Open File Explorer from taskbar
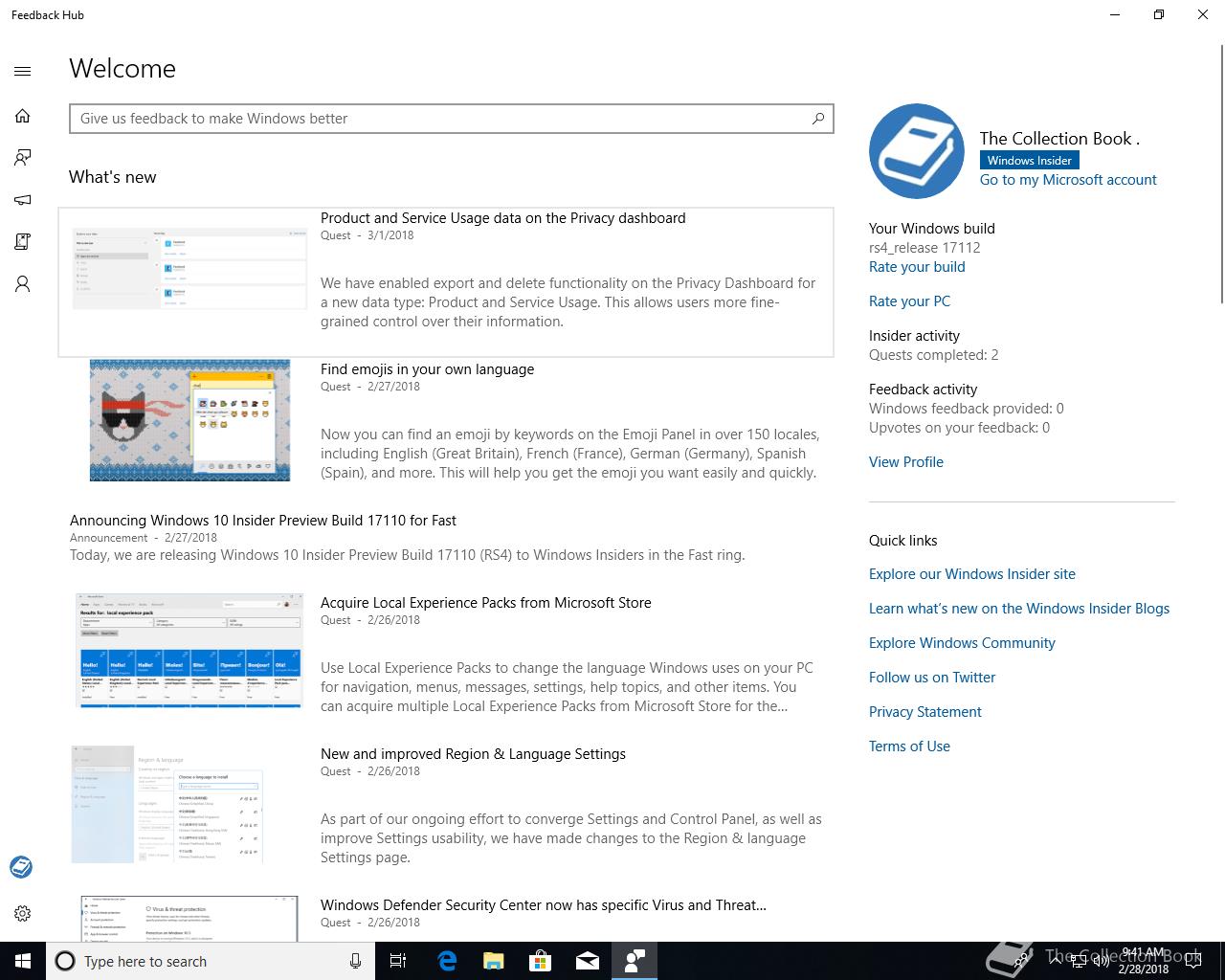1225x980 pixels. coord(494,961)
